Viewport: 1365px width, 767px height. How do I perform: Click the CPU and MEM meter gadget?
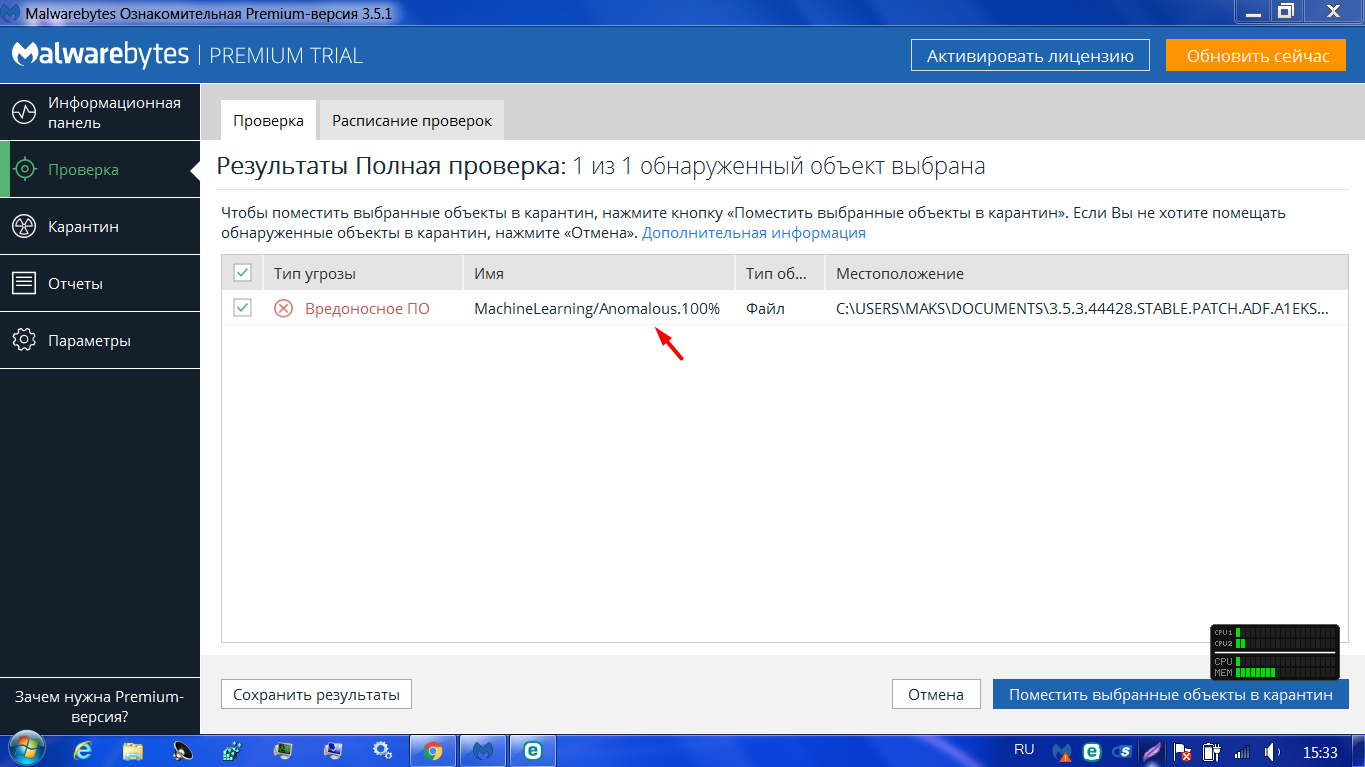(1274, 652)
